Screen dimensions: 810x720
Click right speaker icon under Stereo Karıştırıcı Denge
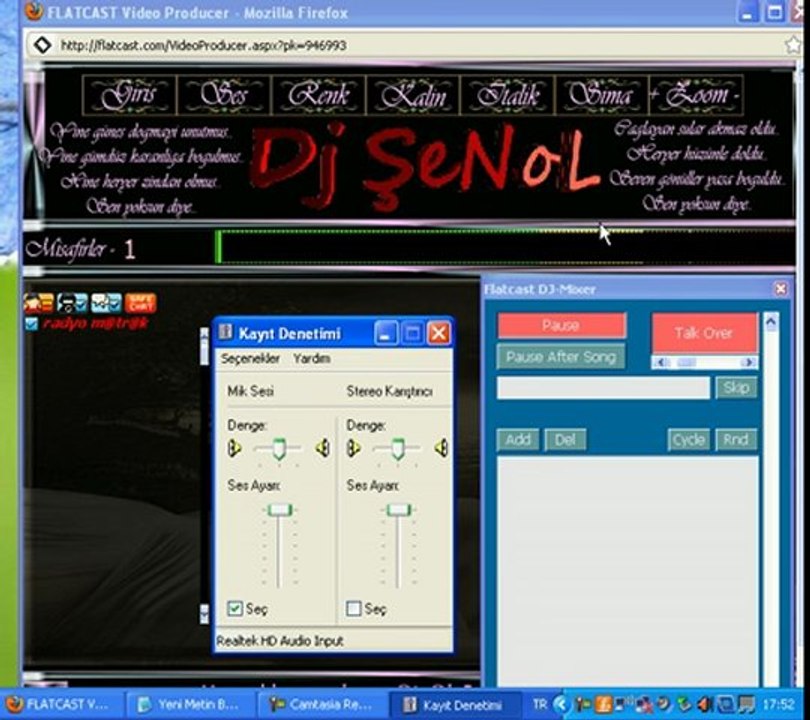pyautogui.click(x=441, y=448)
